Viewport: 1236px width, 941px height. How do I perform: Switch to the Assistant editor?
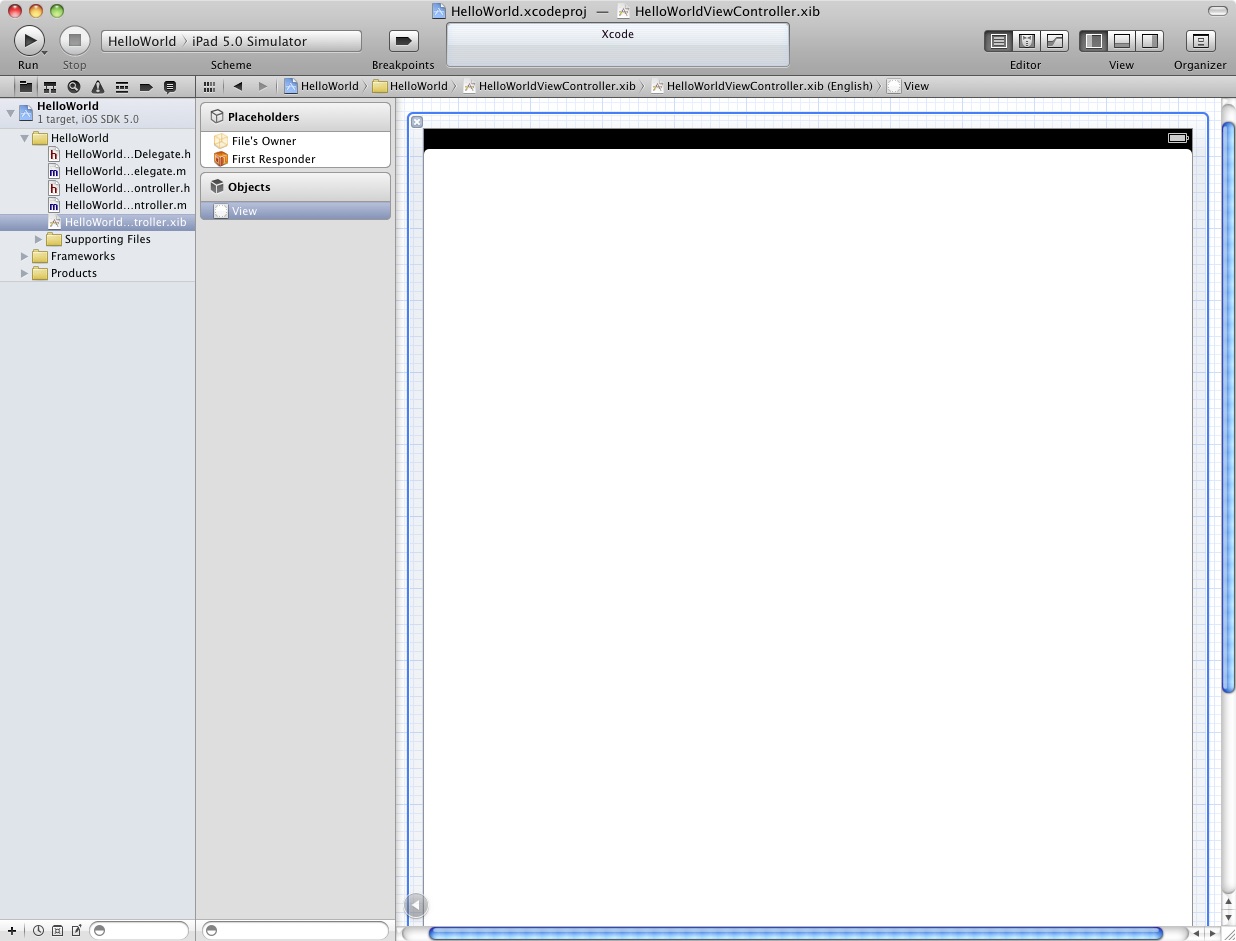coord(1026,41)
